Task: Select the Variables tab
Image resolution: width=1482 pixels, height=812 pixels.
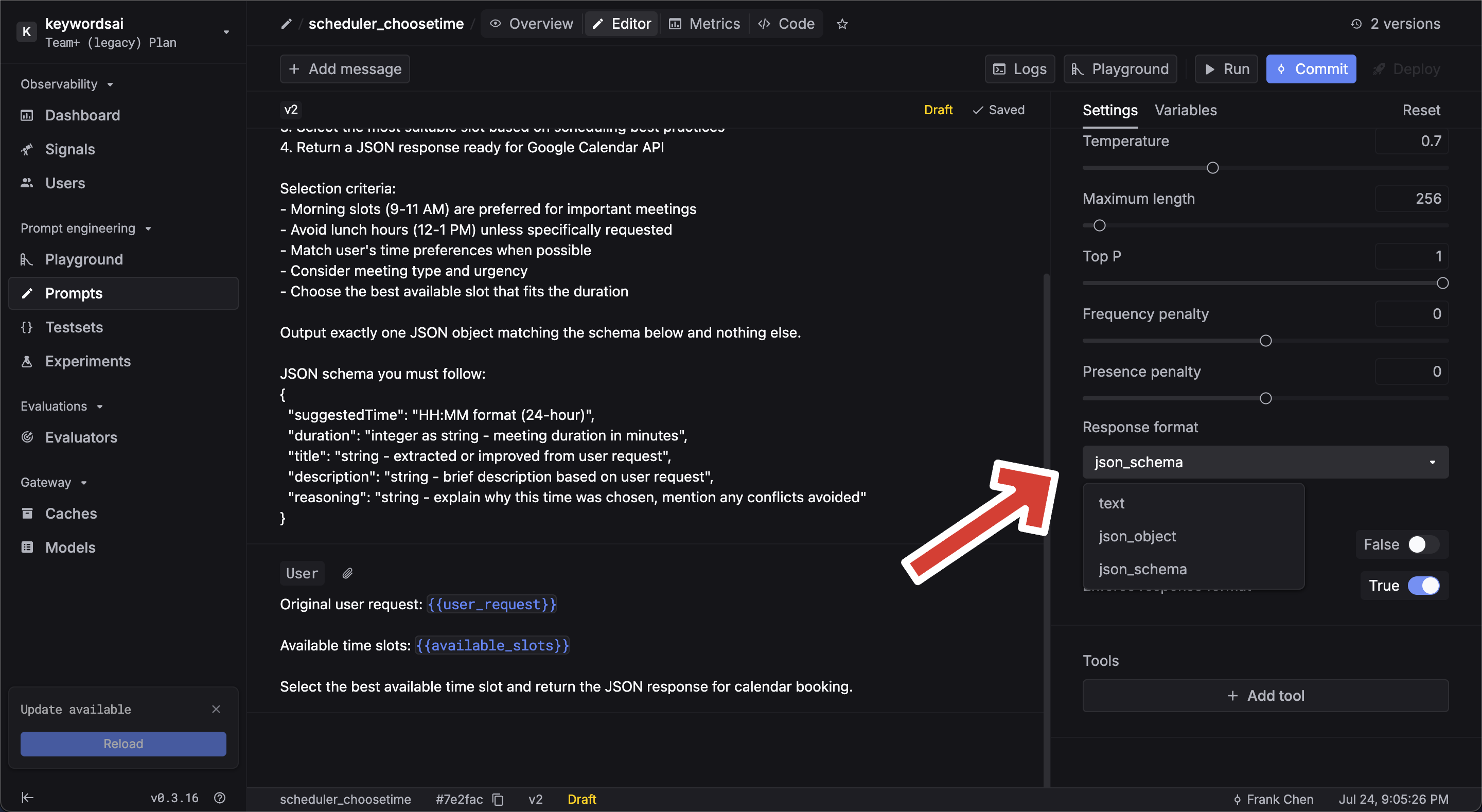Action: 1186,110
